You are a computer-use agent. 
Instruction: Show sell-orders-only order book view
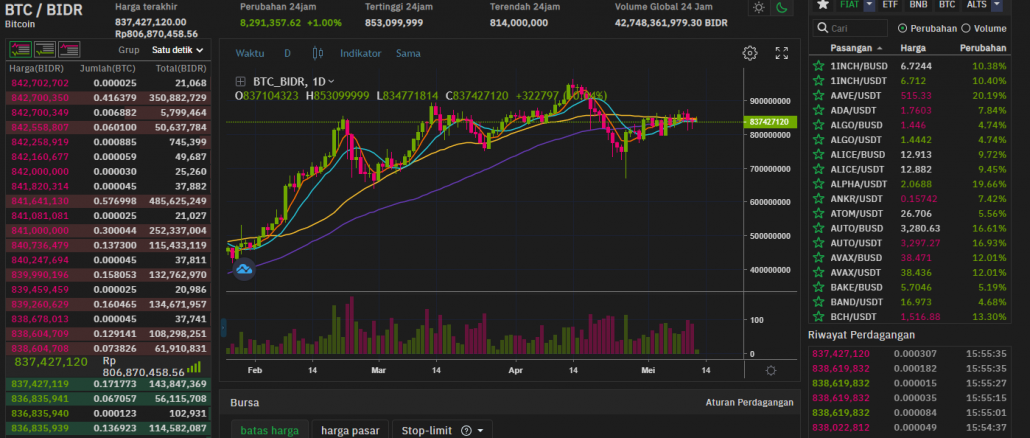(x=69, y=49)
